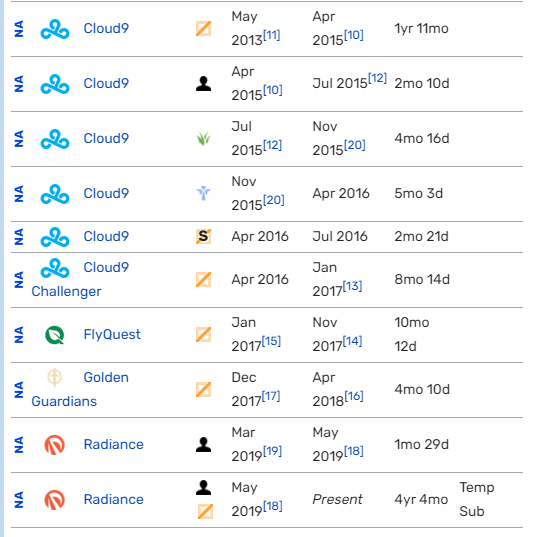Click the NA region icon in the FlyQuest row

[x=19, y=335]
